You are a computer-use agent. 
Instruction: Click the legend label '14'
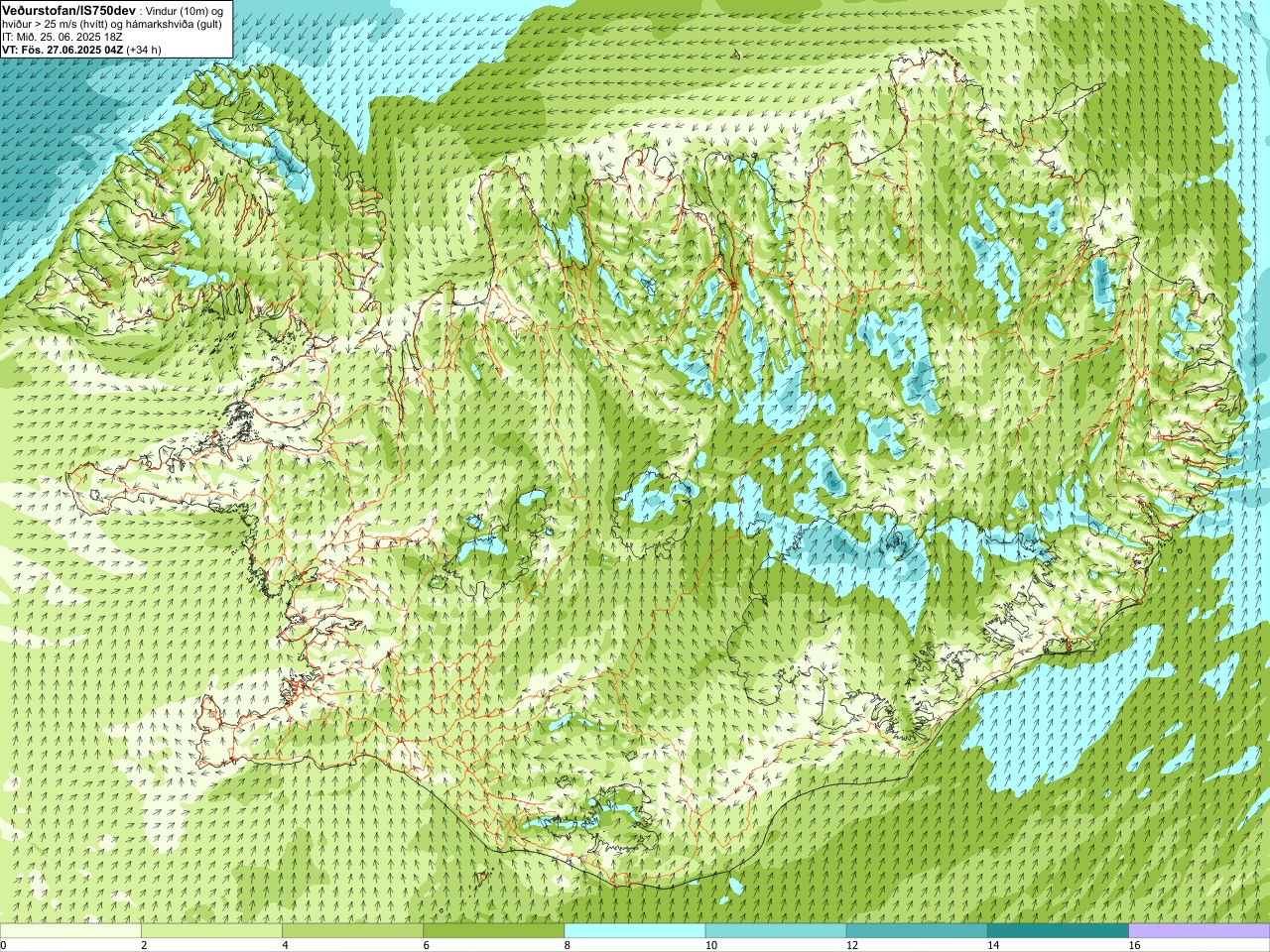tap(993, 945)
